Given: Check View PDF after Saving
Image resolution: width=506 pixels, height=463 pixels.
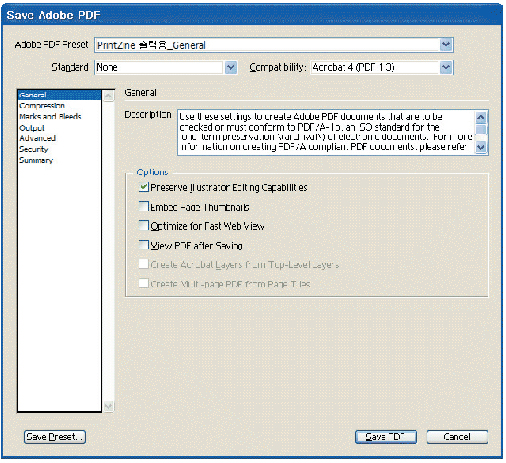Looking at the screenshot, I should [144, 245].
